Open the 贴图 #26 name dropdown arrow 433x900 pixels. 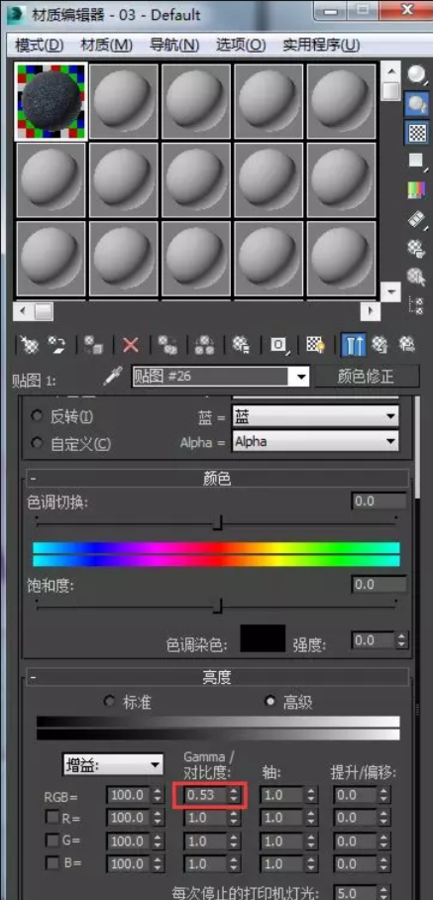301,377
